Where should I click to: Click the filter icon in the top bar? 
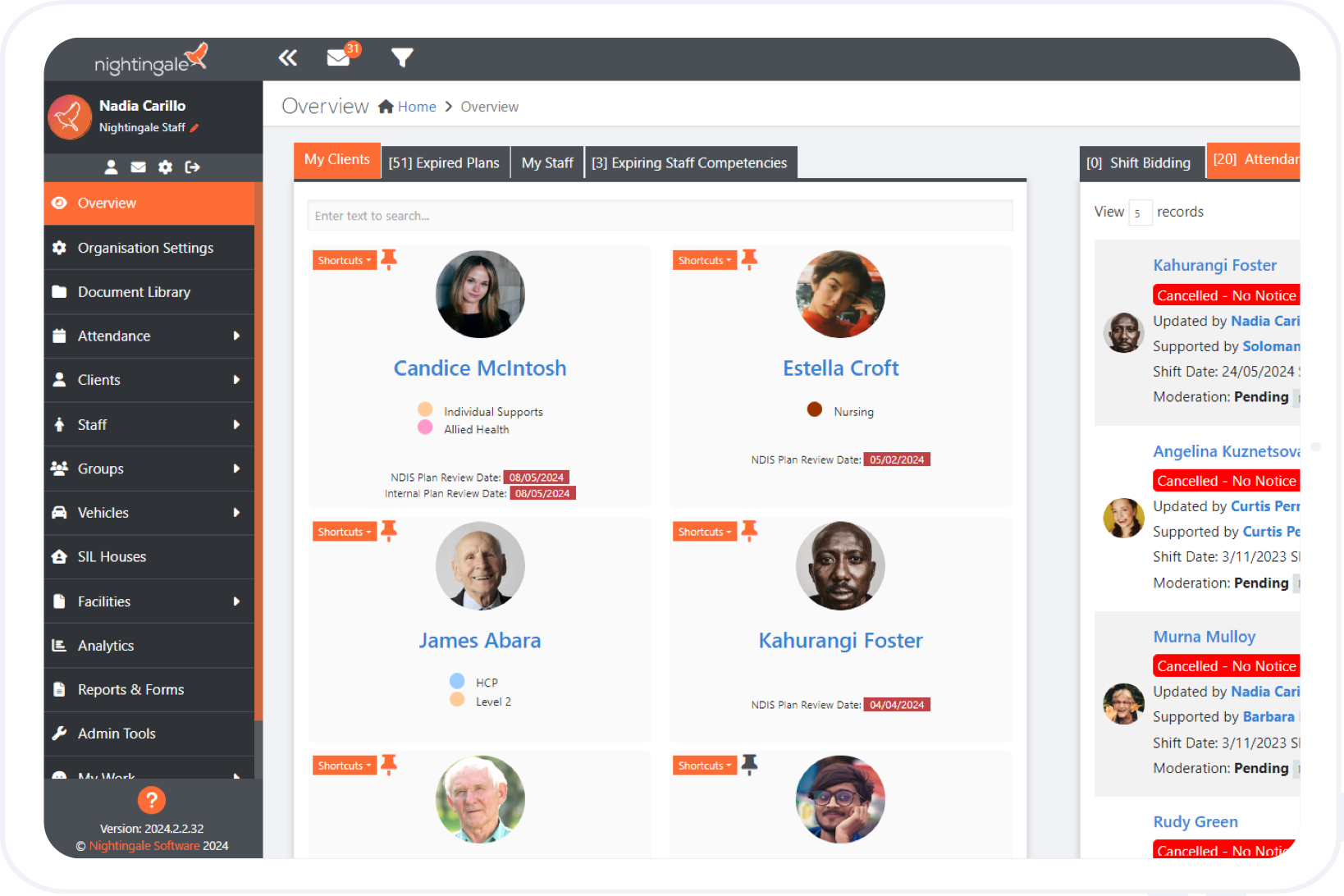[x=402, y=57]
